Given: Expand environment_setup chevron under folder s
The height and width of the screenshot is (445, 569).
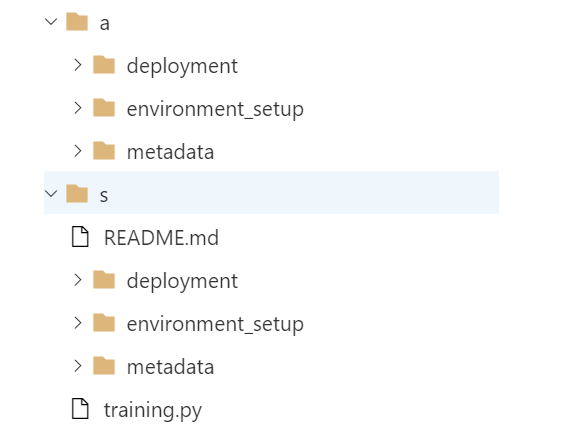Looking at the screenshot, I should tap(77, 323).
